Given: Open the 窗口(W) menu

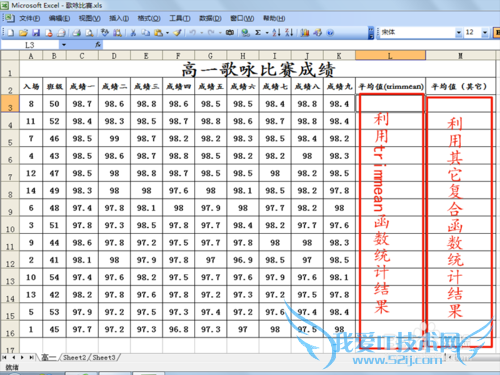Looking at the screenshot, I should [x=242, y=18].
